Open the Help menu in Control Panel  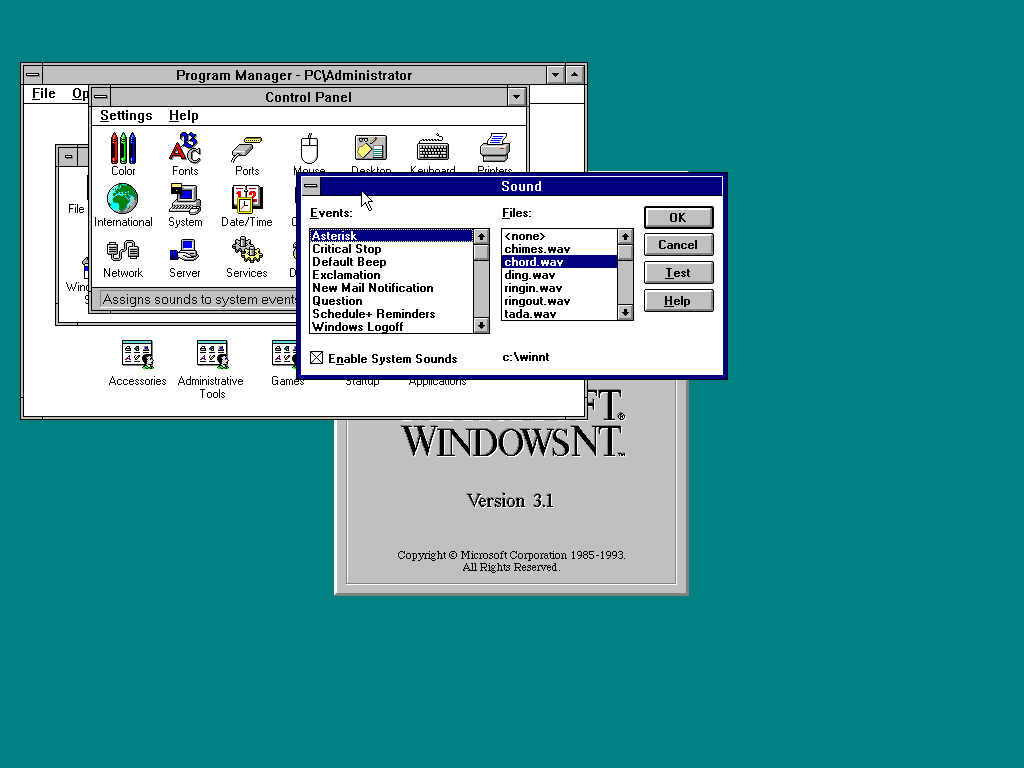click(x=184, y=116)
